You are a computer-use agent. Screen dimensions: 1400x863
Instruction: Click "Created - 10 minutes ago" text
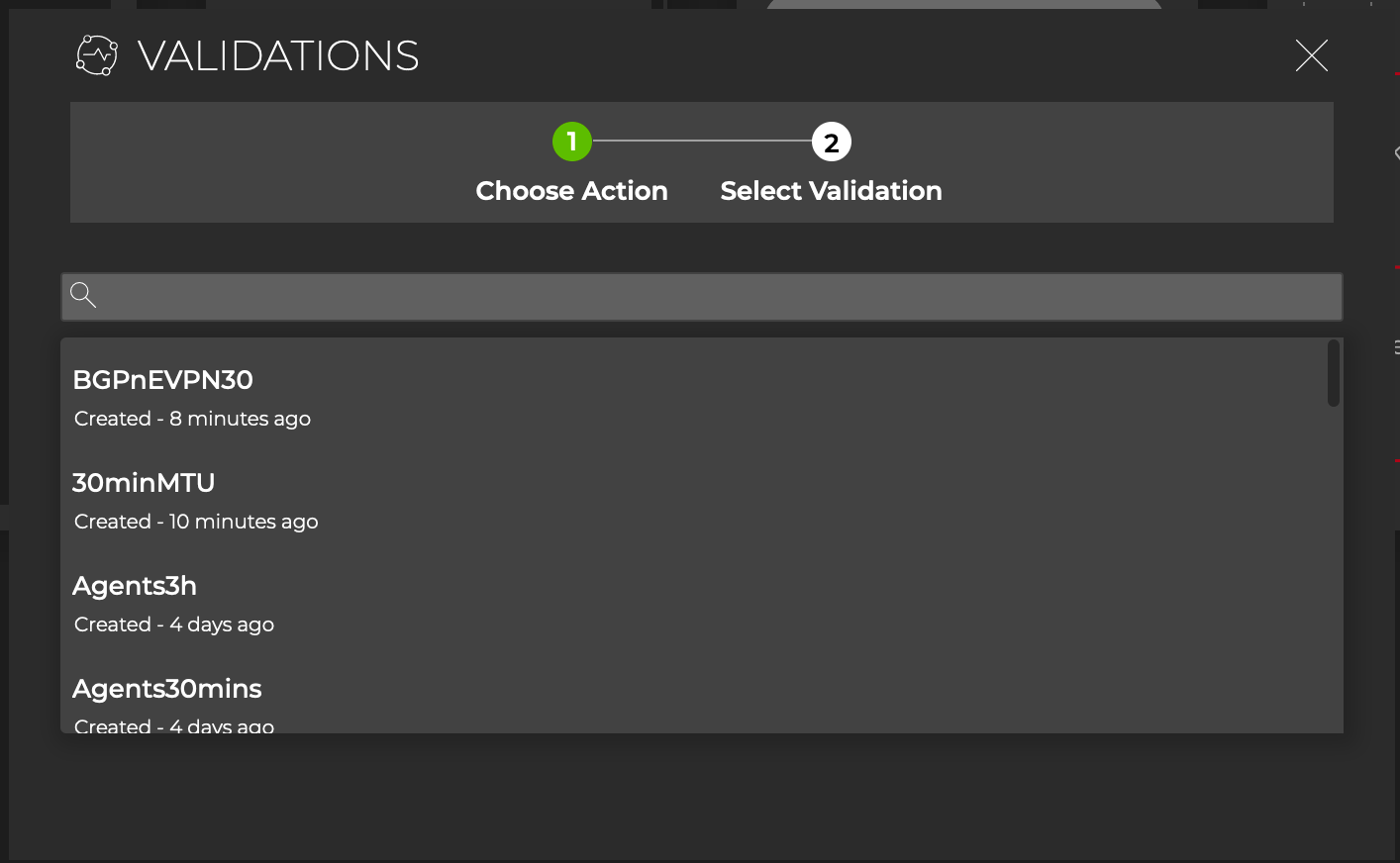point(196,522)
